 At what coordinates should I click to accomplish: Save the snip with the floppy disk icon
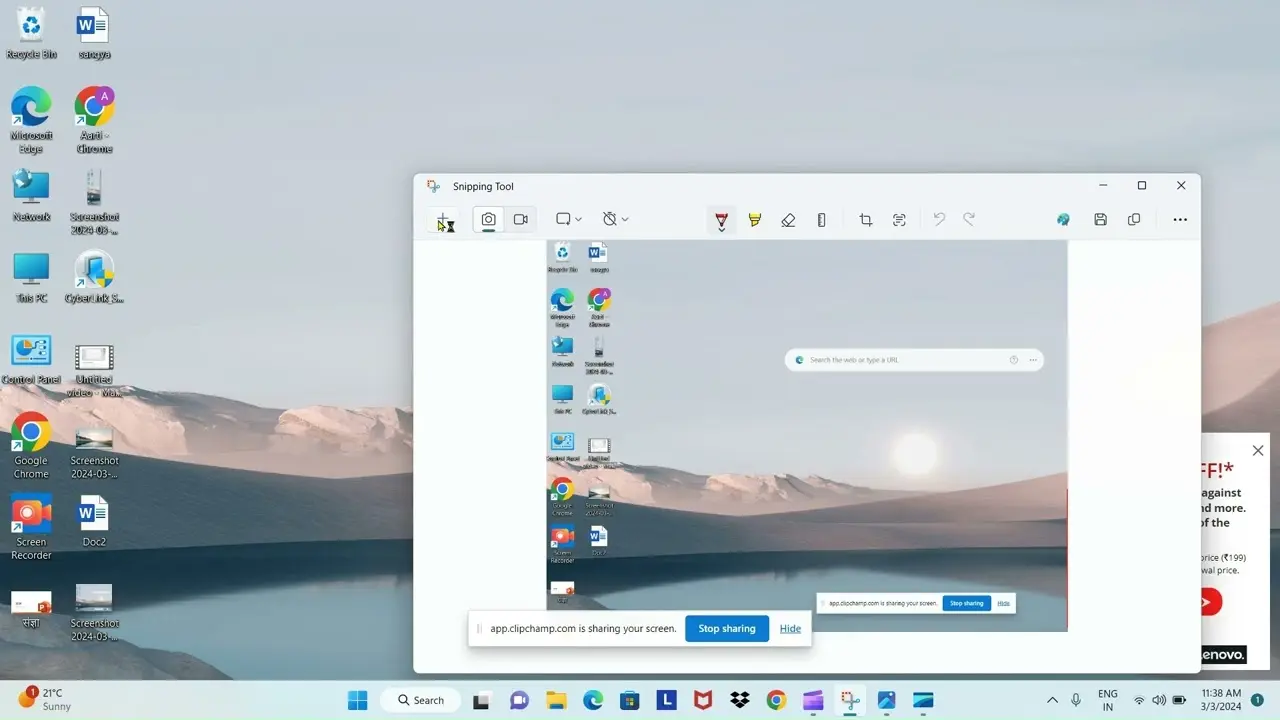pos(1100,220)
